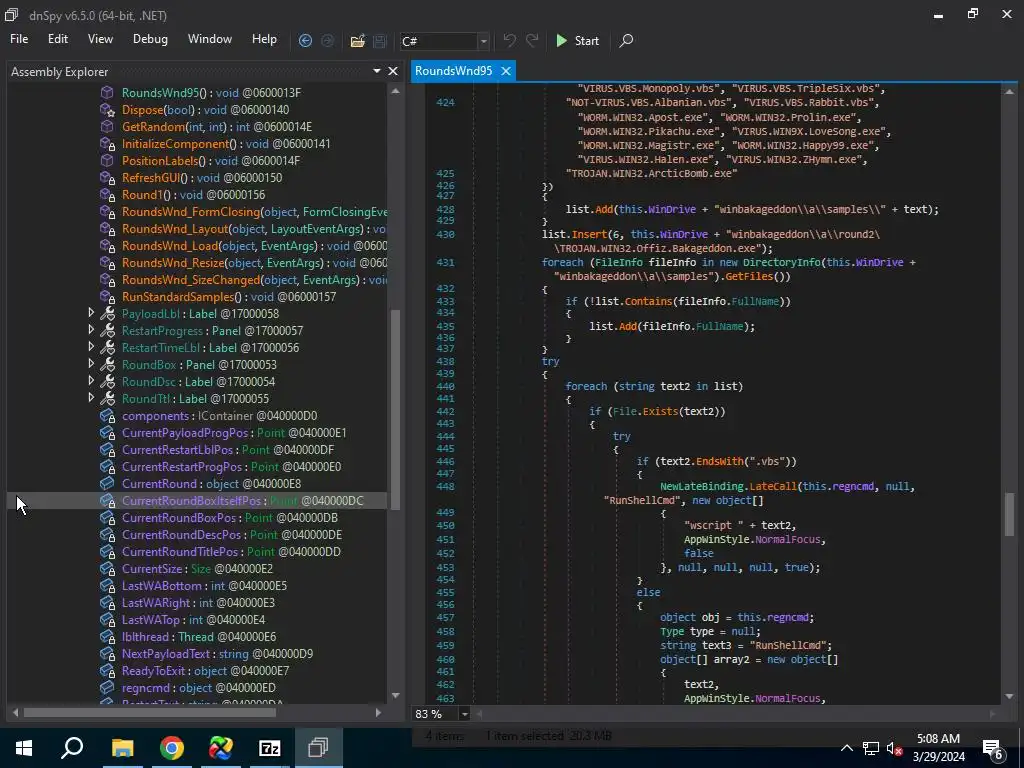Select CurrentRoundBoxItselfPos field row
Screen dimensions: 1024x768
(x=197, y=500)
